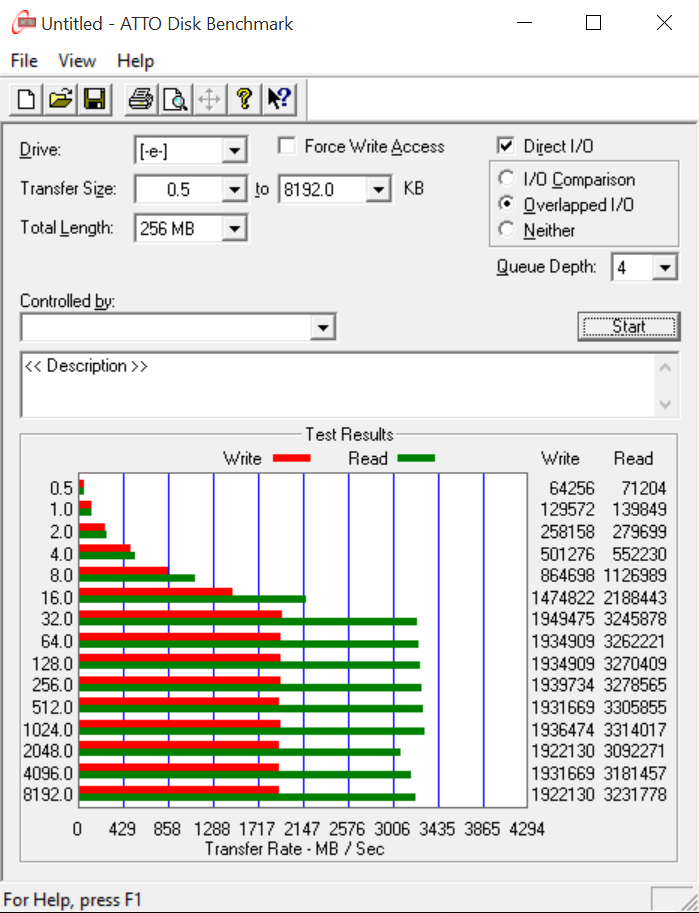Screen dimensions: 699x913
Task: Activate the context help arrow icon
Action: click(278, 99)
